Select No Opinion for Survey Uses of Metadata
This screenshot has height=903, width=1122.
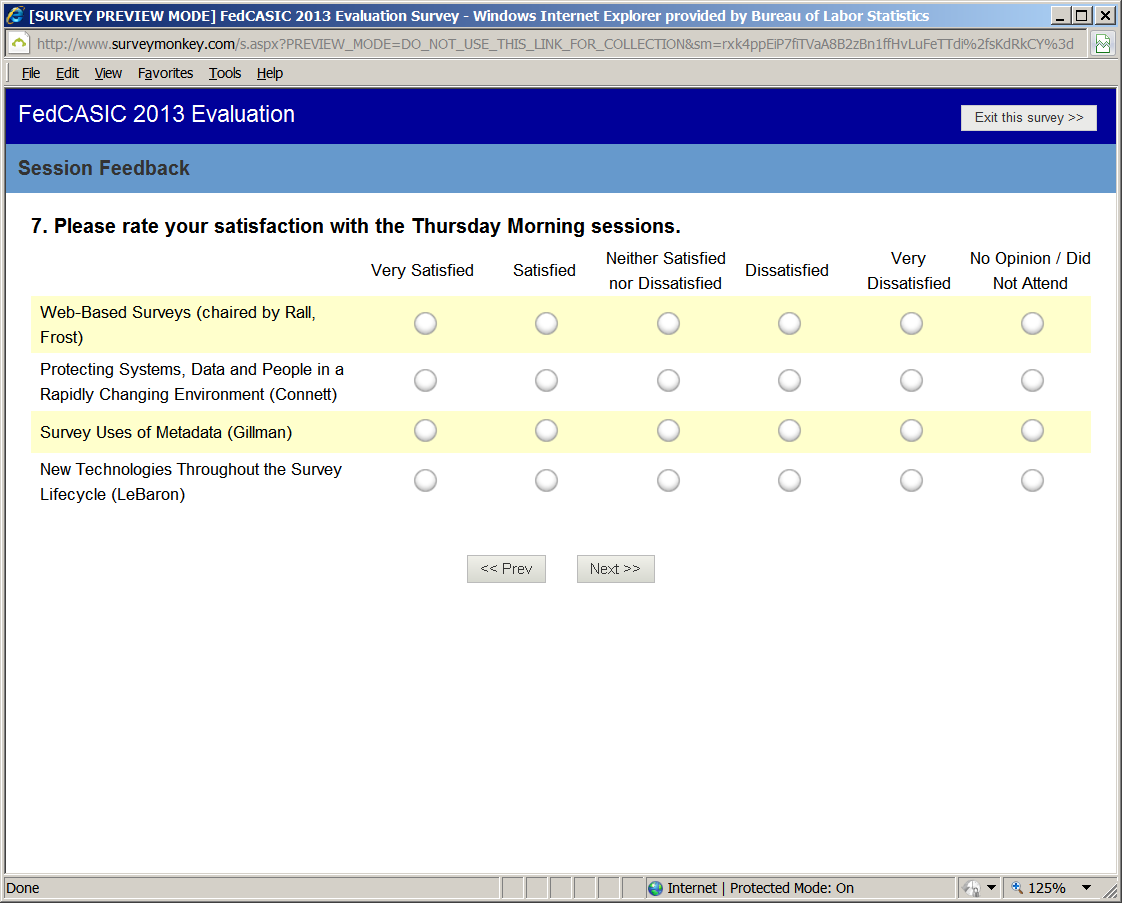[1032, 431]
